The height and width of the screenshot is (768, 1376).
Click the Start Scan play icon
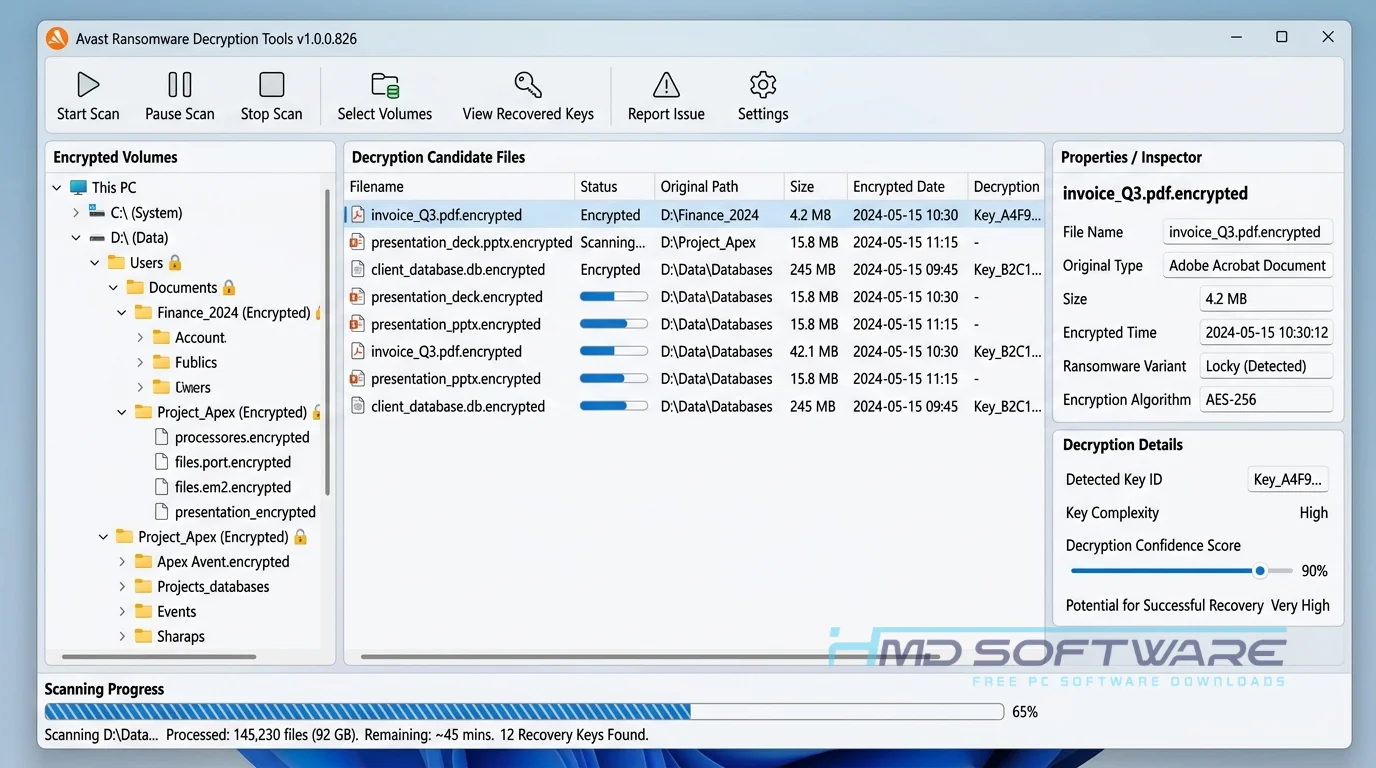point(88,84)
